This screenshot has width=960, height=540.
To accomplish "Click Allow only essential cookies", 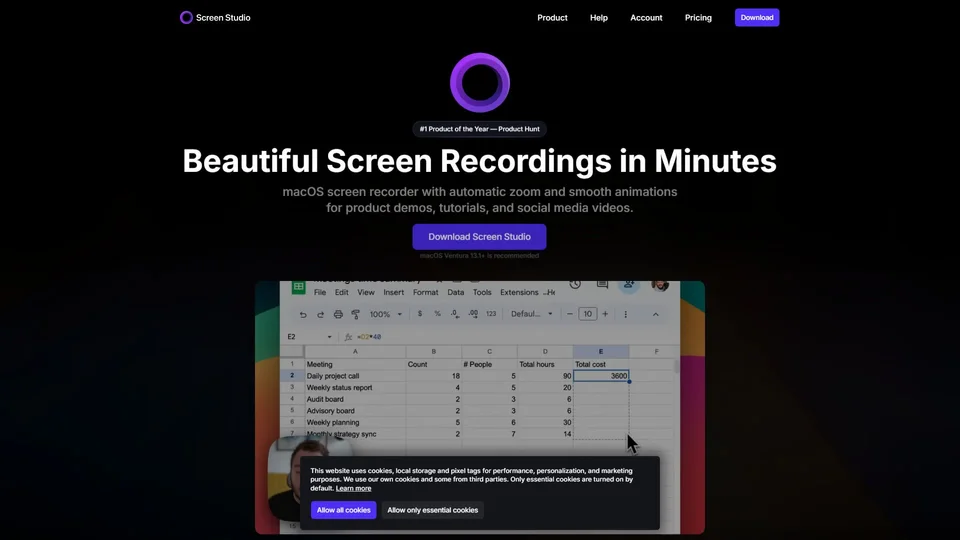I will 432,510.
